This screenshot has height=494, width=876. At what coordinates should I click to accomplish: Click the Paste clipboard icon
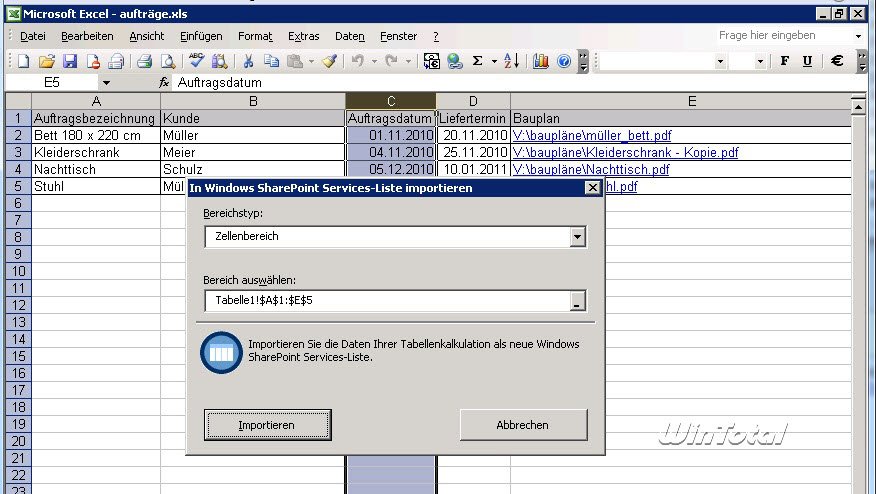coord(294,61)
